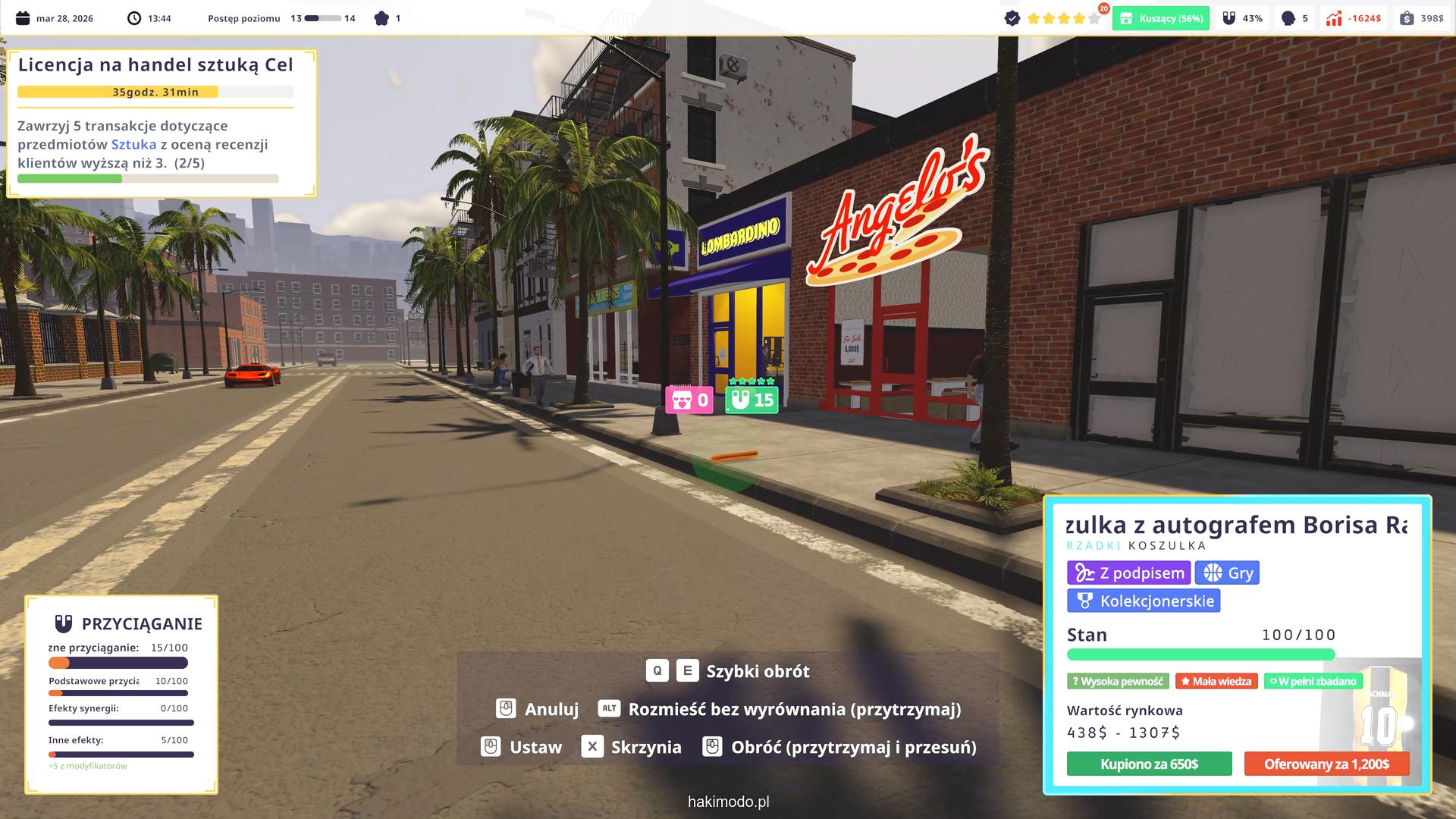The image size is (1456, 819).
Task: Select the Kolekcjonerskie tag
Action: (1144, 601)
